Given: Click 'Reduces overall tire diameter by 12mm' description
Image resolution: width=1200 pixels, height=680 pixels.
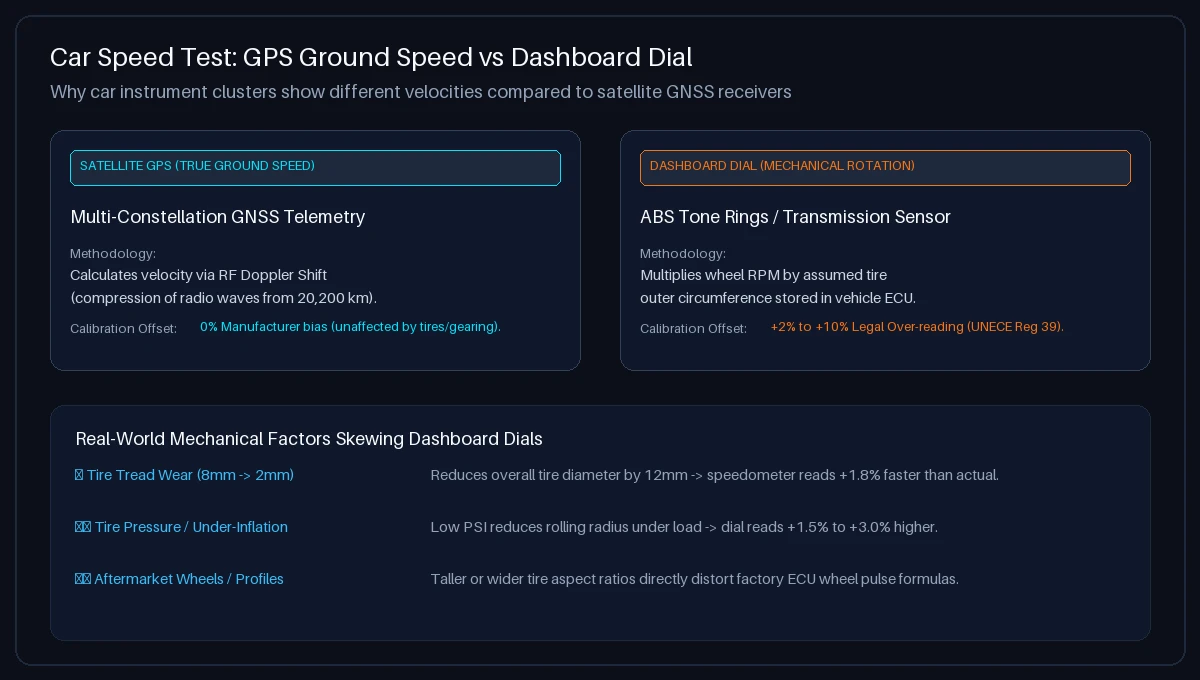Looking at the screenshot, I should (x=714, y=475).
